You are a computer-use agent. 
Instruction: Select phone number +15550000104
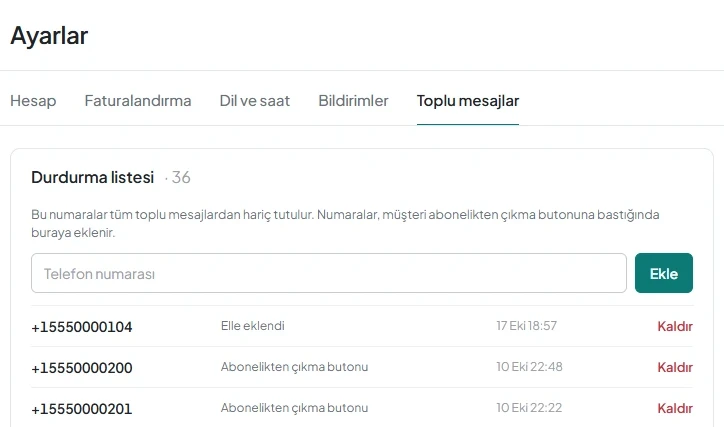point(82,327)
